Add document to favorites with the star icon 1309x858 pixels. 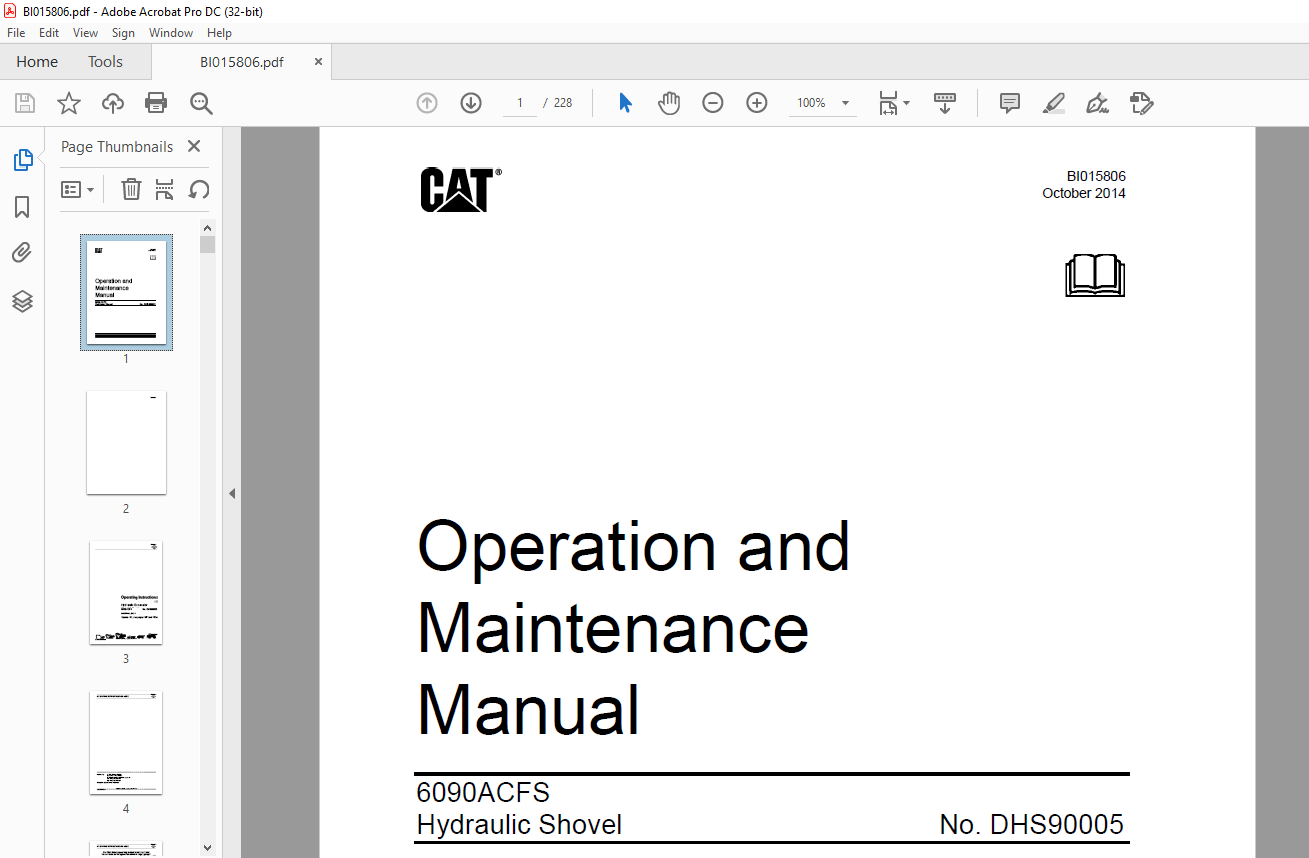(x=68, y=103)
